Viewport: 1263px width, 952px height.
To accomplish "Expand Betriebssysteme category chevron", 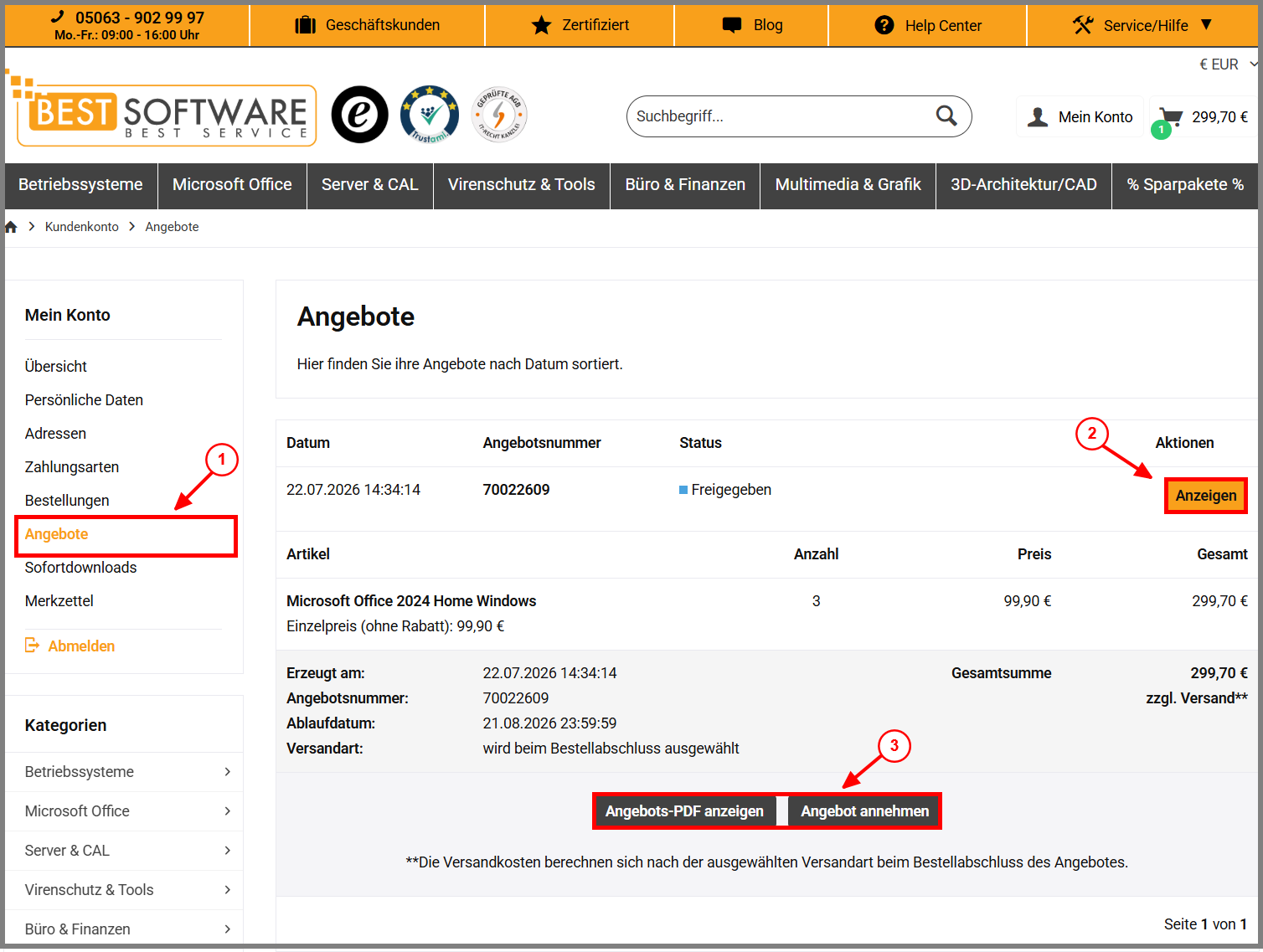I will (227, 772).
